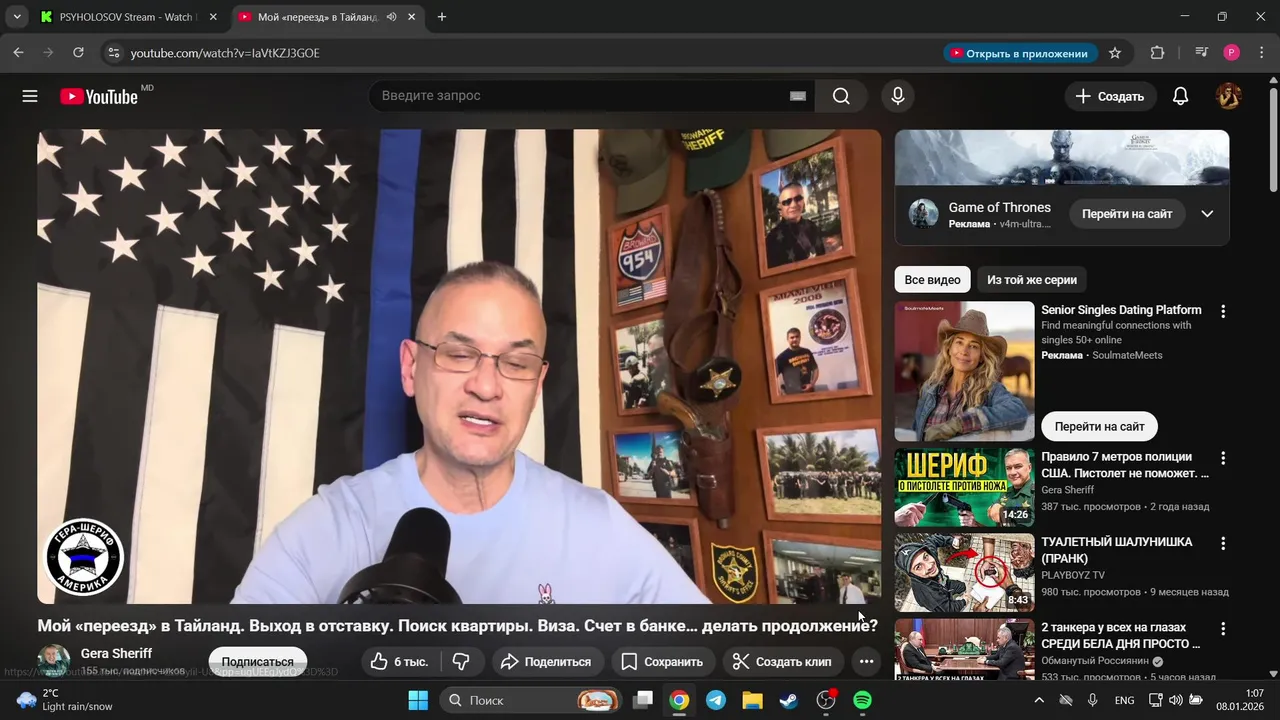Viewport: 1280px width, 720px height.
Task: Open a new browser tab
Action: (x=442, y=17)
